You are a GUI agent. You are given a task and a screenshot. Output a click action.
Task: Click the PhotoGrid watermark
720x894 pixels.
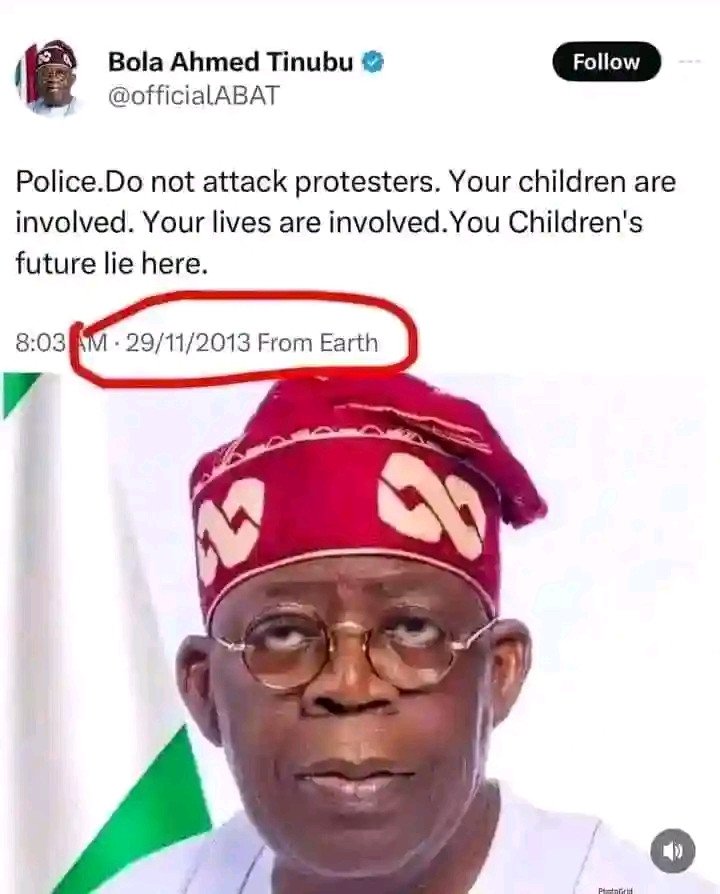[615, 889]
